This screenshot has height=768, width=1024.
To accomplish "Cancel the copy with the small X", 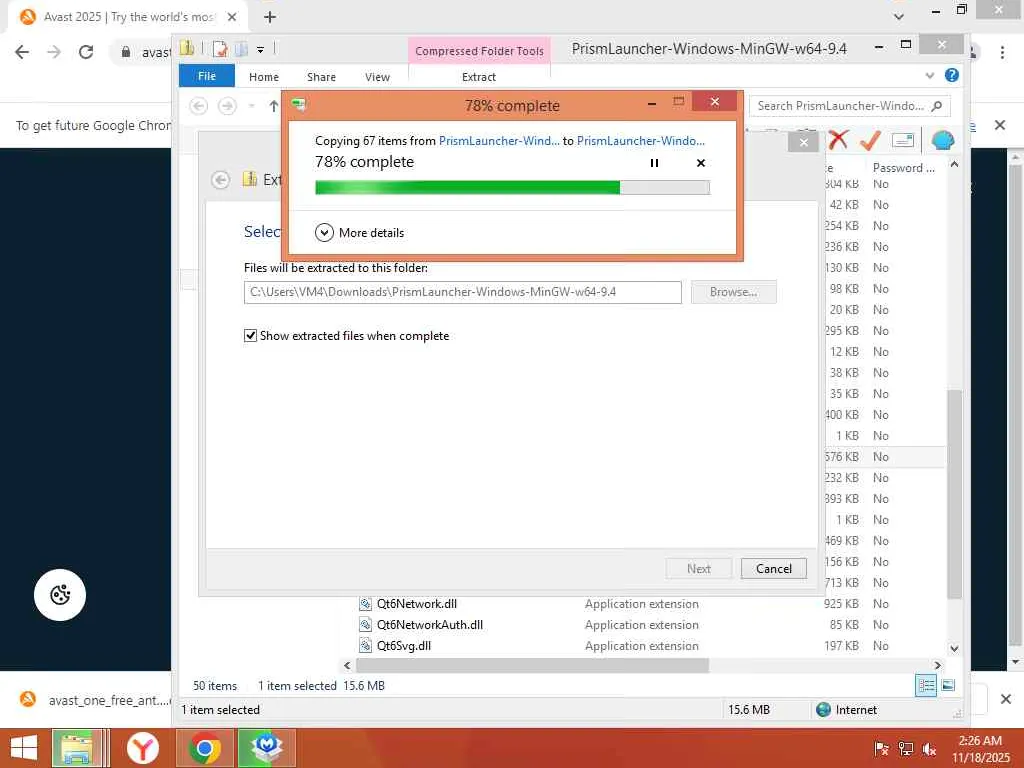I will pos(701,163).
